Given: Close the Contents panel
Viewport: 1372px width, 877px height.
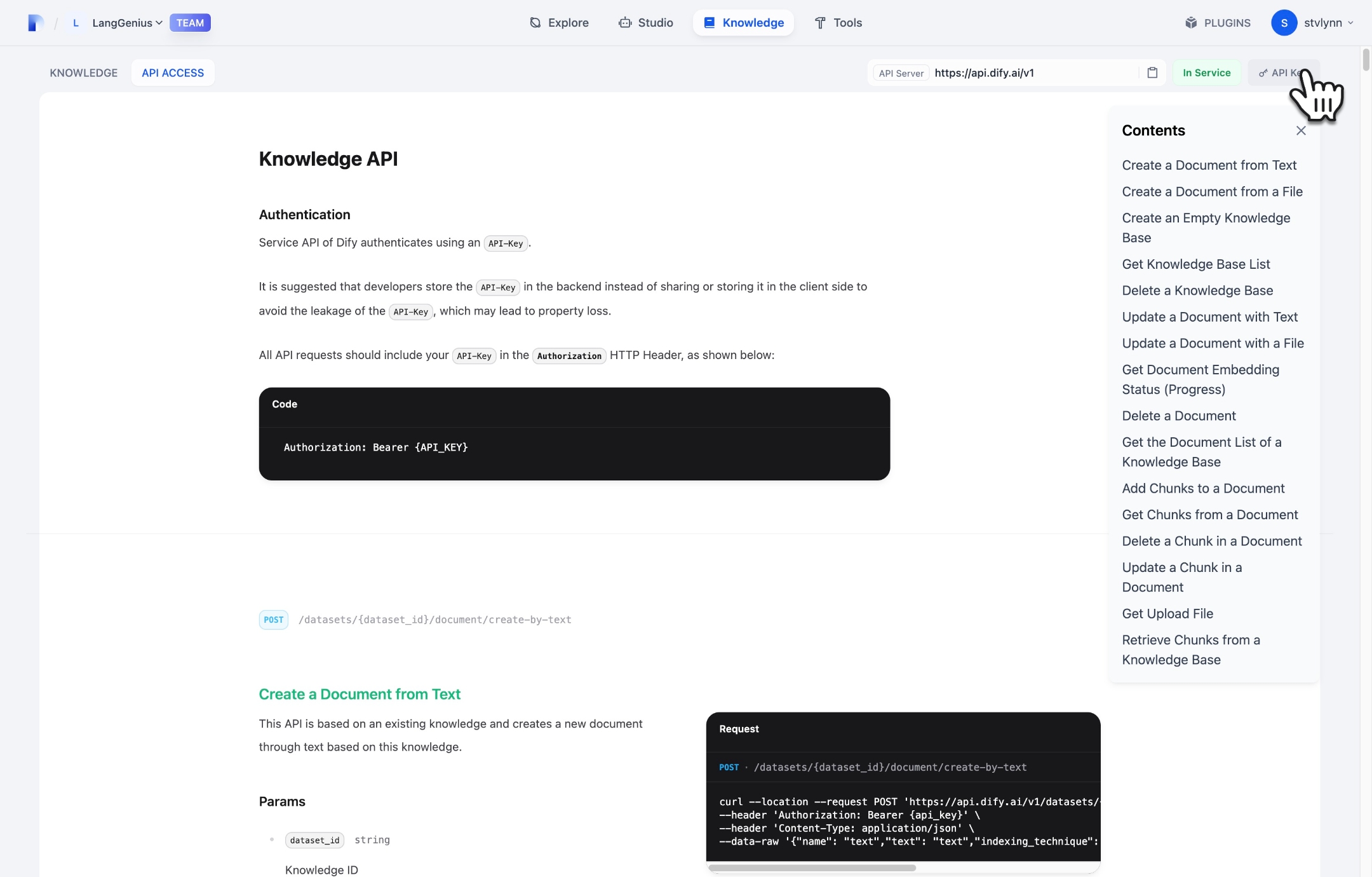Looking at the screenshot, I should tap(1301, 130).
